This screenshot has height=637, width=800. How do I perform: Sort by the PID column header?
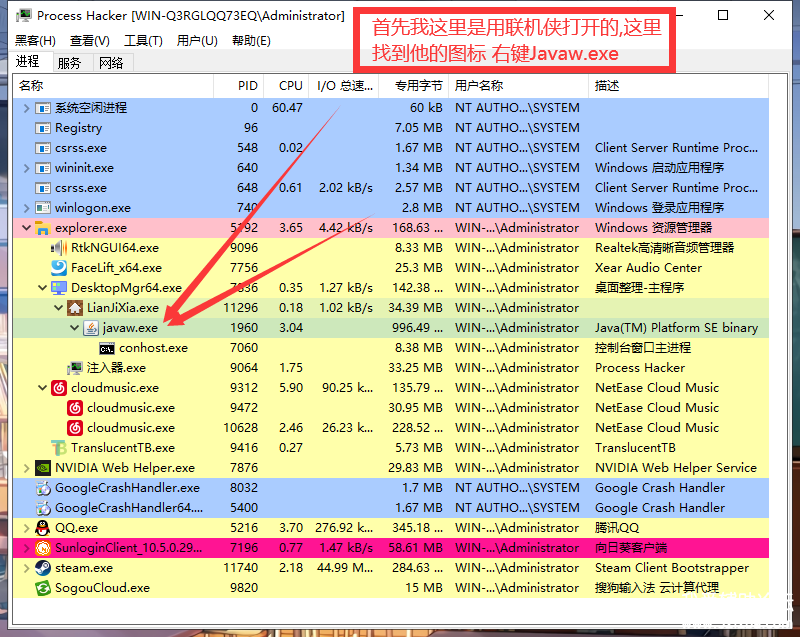point(248,86)
